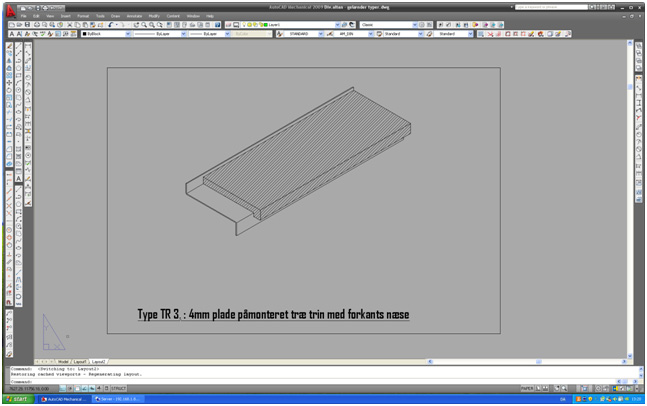The height and width of the screenshot is (406, 647).
Task: Toggle the PAPER space status button
Action: [527, 388]
